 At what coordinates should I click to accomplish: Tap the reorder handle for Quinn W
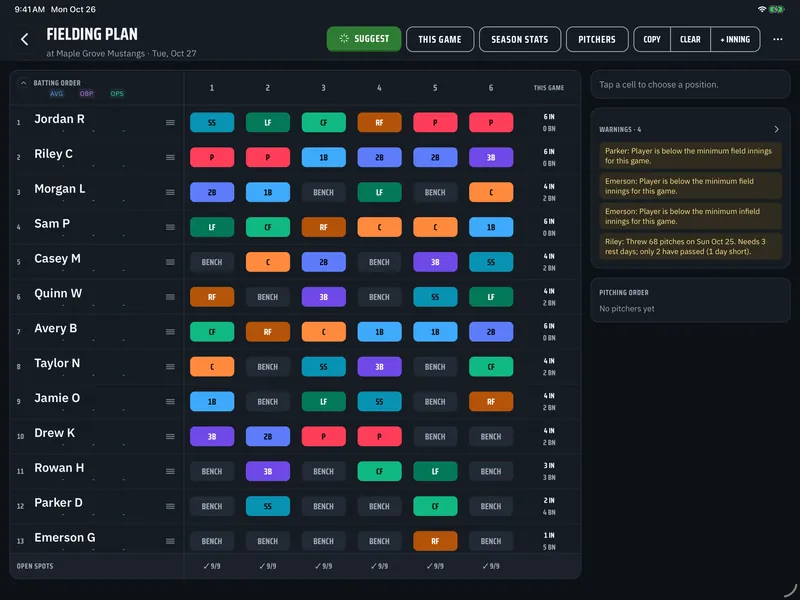[x=170, y=297]
